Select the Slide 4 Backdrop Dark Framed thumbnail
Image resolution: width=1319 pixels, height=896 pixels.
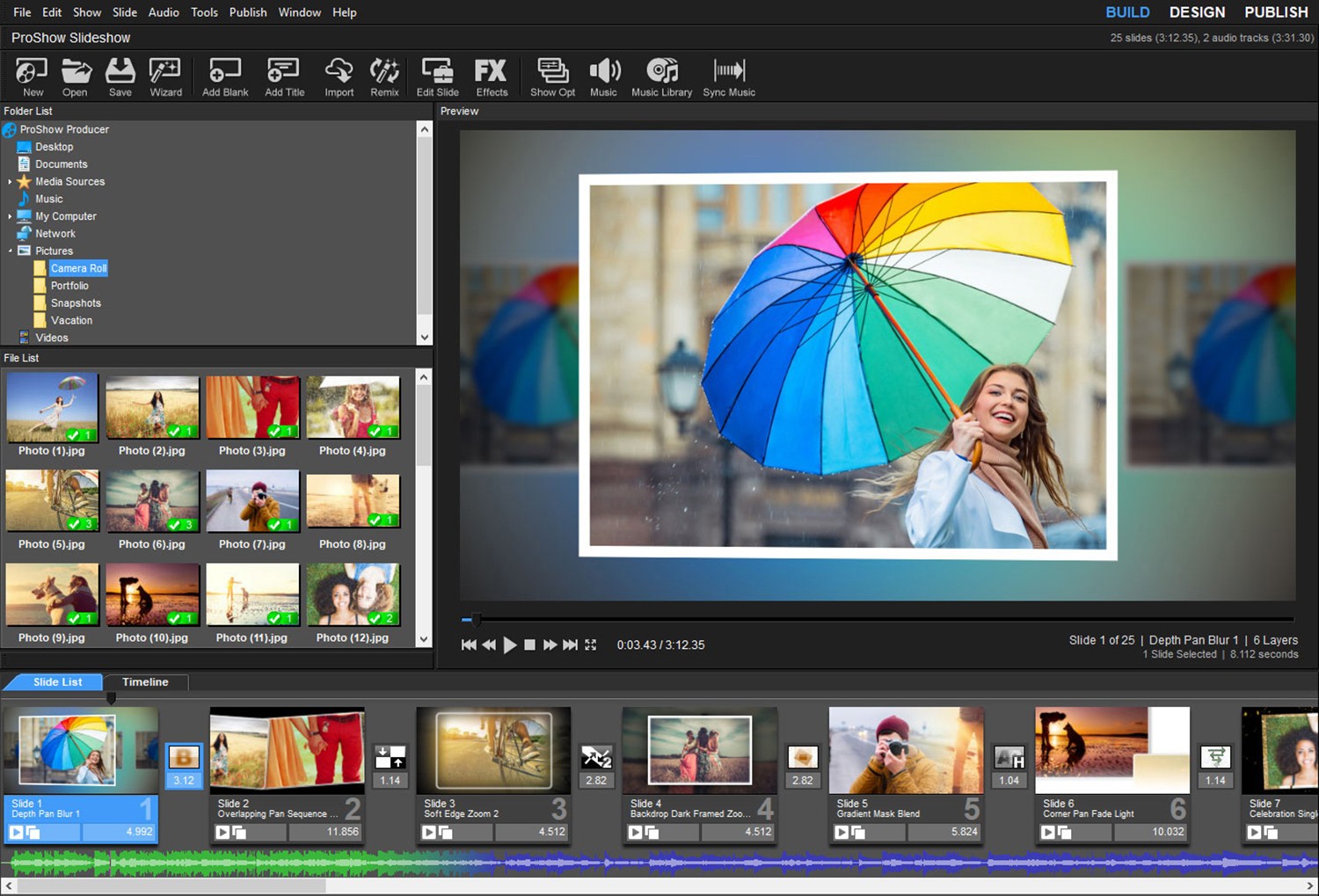(699, 752)
